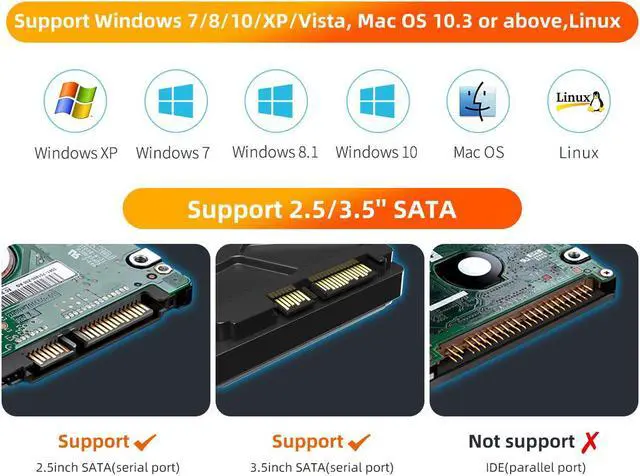Click the Windows 7 logo icon
Image resolution: width=640 pixels, height=476 pixels.
tap(176, 101)
